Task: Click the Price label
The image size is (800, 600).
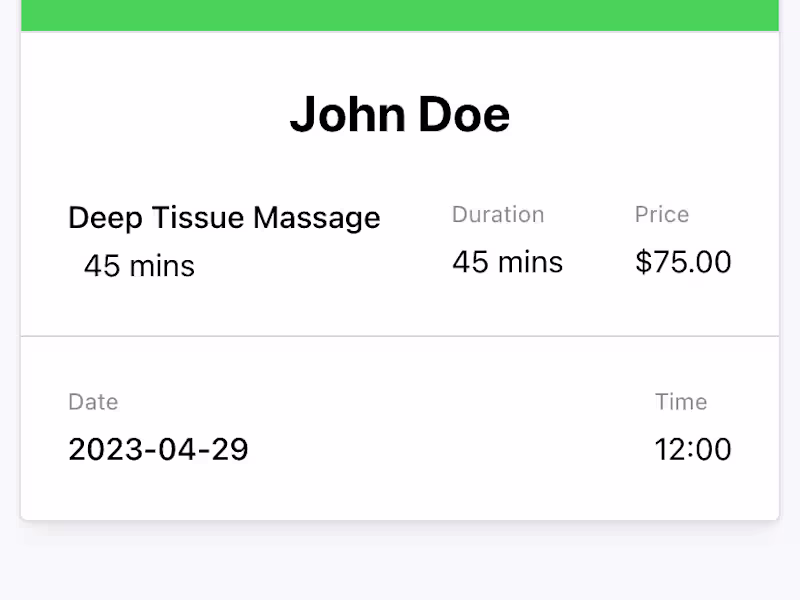Action: click(662, 215)
